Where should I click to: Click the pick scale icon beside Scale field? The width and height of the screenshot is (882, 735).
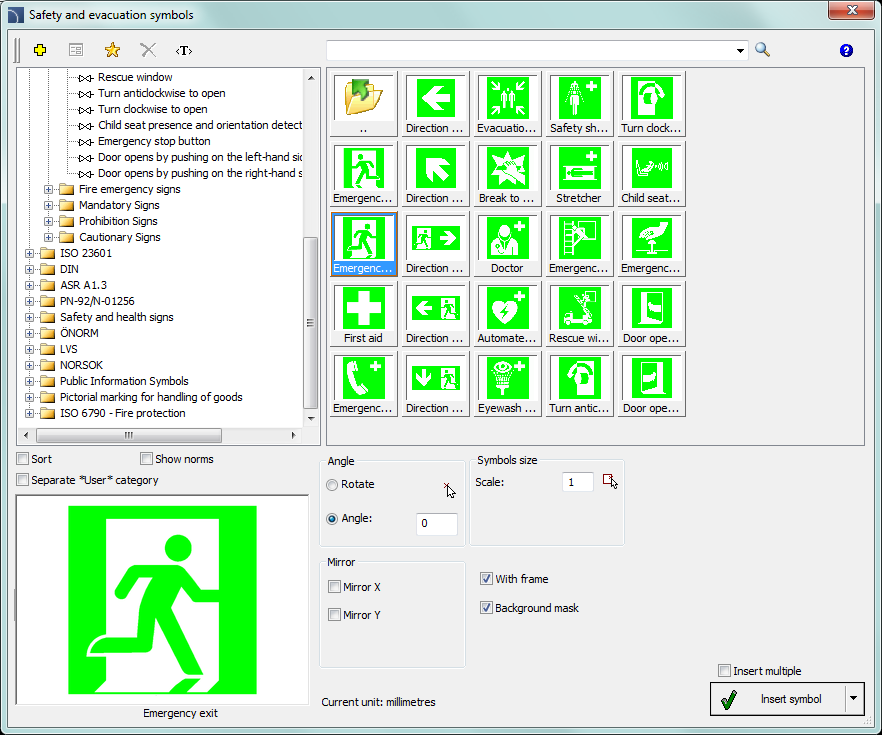[610, 482]
